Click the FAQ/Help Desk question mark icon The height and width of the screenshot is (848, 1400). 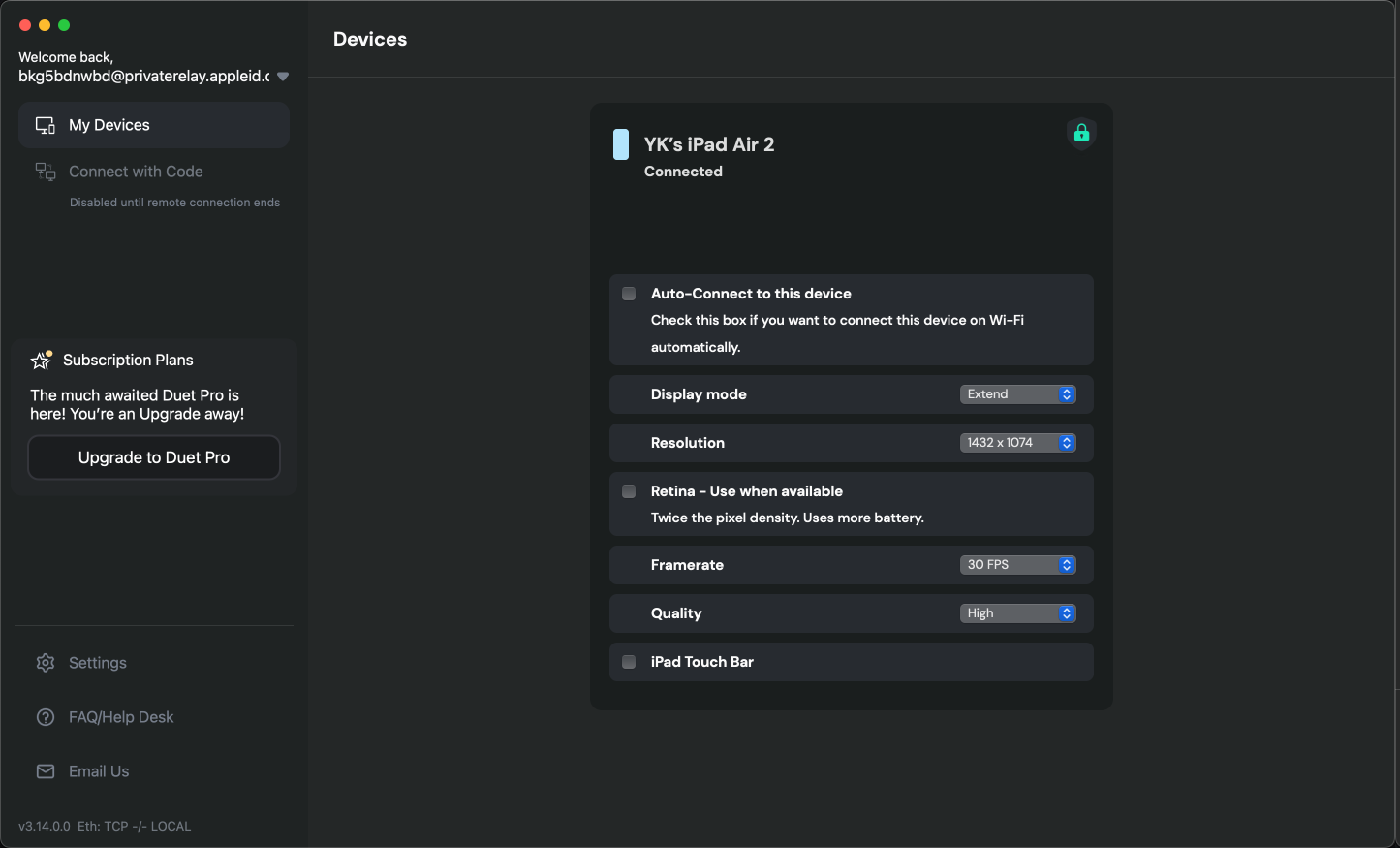46,717
